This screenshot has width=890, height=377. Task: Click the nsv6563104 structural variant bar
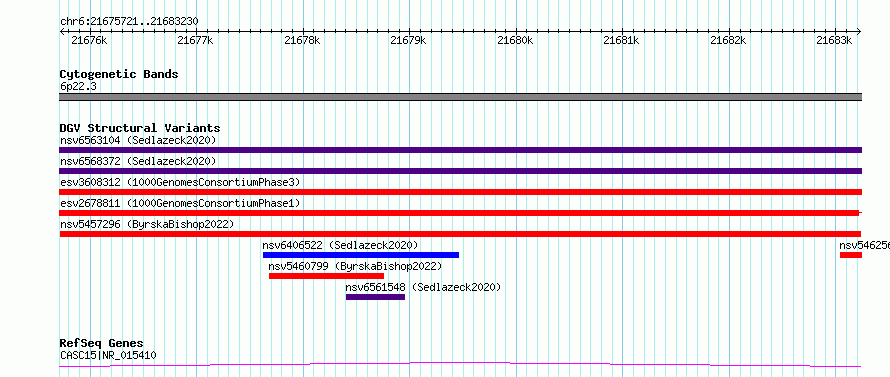[x=460, y=150]
